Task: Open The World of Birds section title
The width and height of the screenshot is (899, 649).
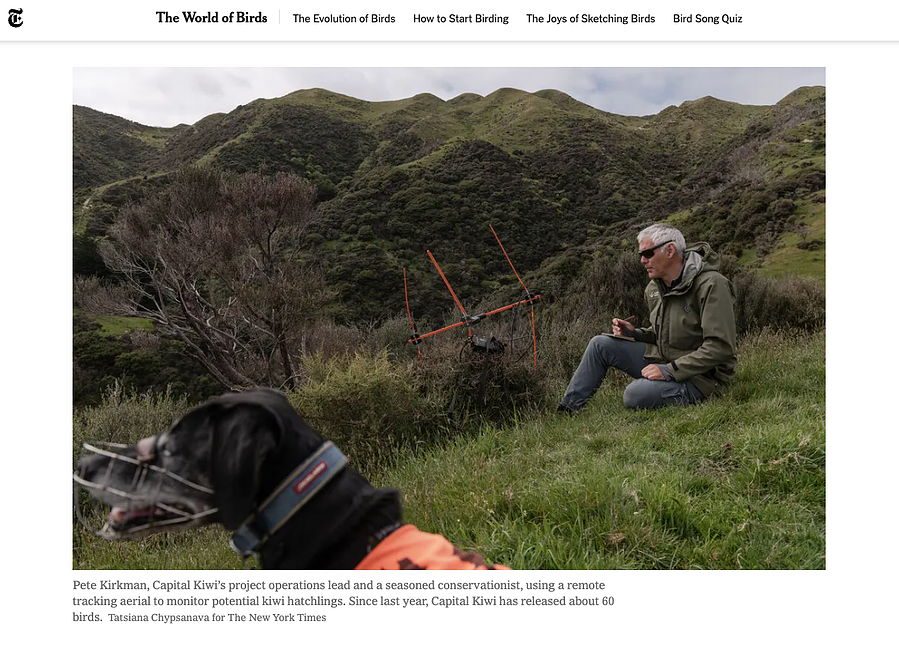Action: (212, 18)
